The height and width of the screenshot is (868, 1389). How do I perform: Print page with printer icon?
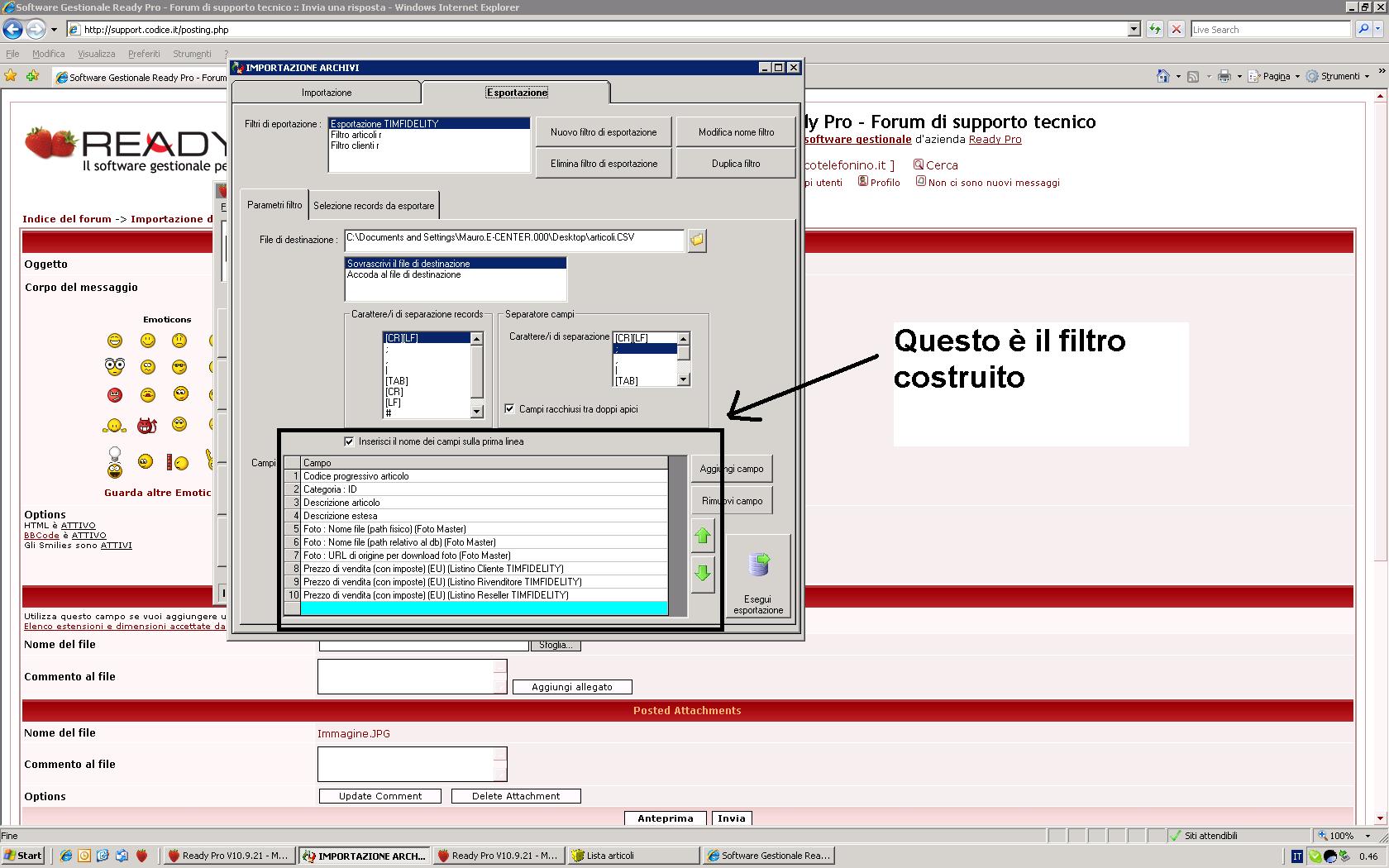click(x=1224, y=76)
